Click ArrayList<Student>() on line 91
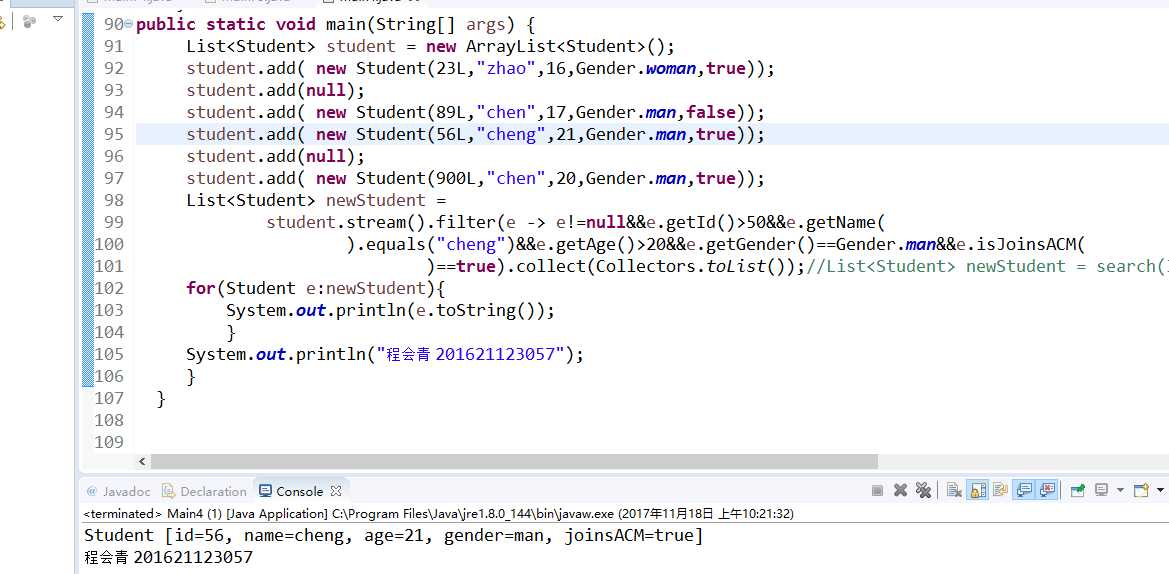Image resolution: width=1169 pixels, height=574 pixels. pos(565,46)
